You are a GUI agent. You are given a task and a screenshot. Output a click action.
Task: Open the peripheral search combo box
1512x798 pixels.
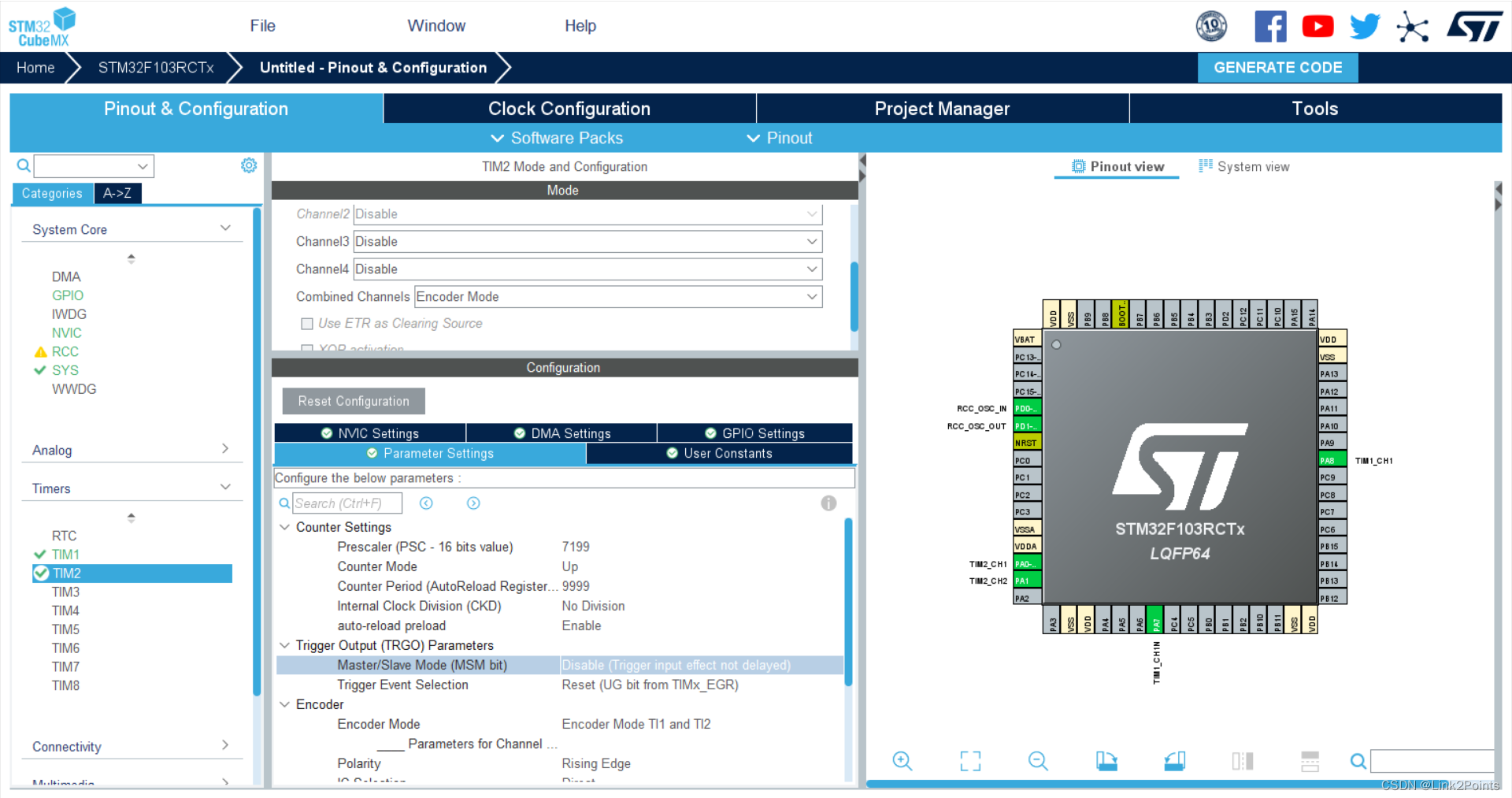point(94,166)
